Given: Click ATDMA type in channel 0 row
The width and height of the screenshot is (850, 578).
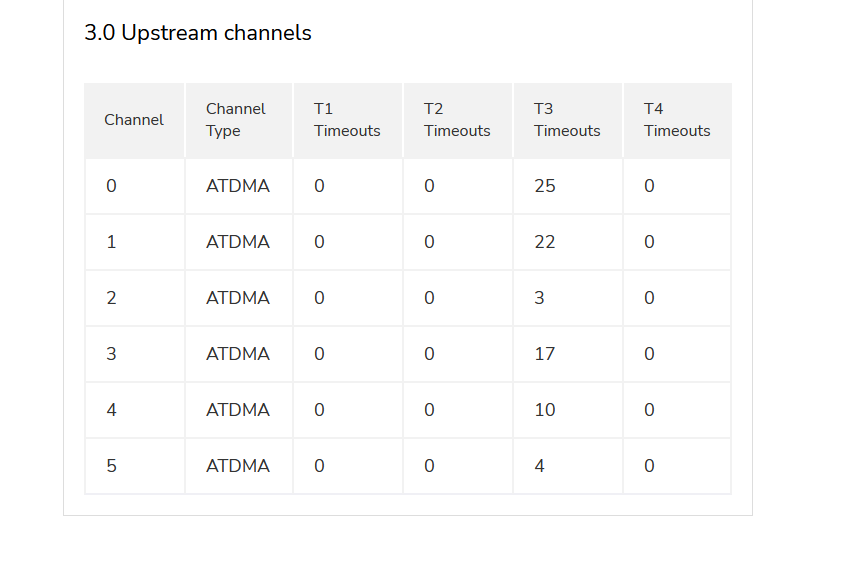Looking at the screenshot, I should click(238, 186).
